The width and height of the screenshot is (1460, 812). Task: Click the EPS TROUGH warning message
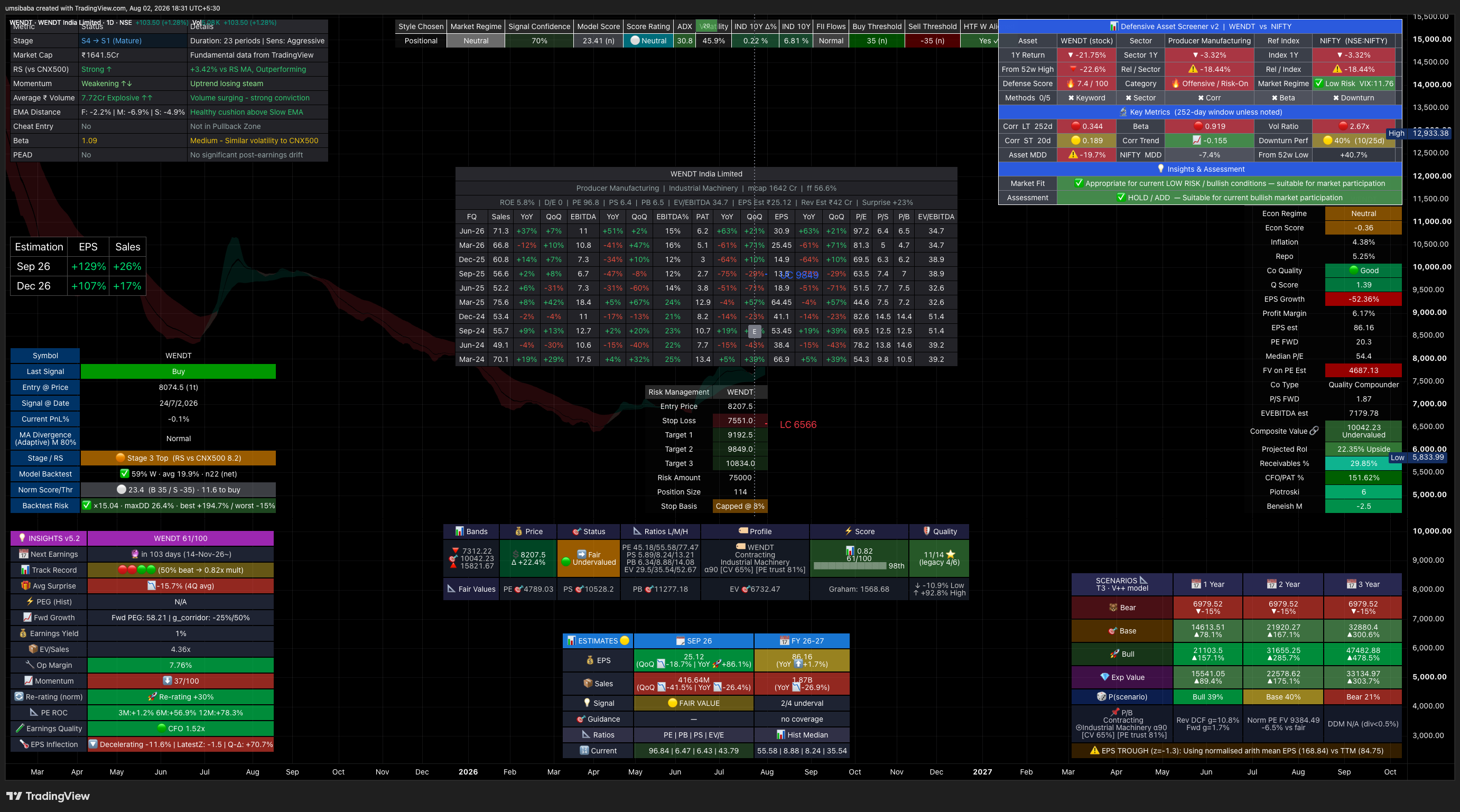(x=1236, y=750)
